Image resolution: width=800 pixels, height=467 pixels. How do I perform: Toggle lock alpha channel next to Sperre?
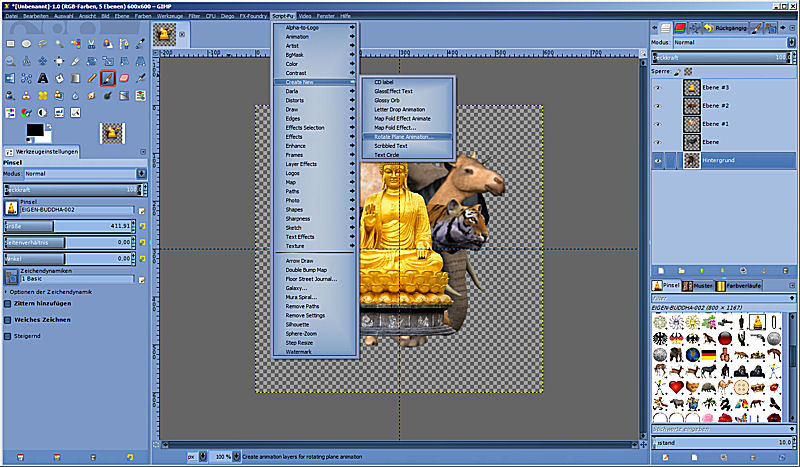point(688,72)
